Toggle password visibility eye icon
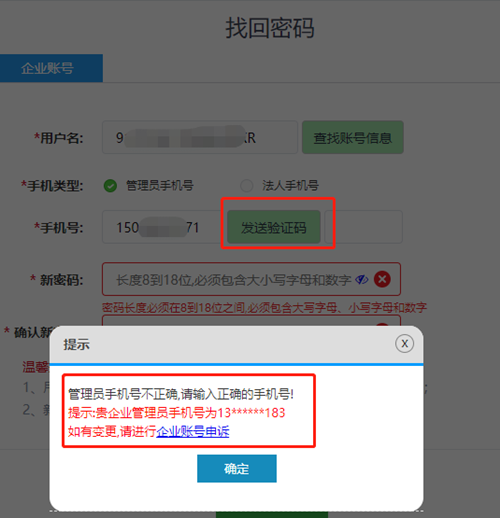 pos(362,279)
